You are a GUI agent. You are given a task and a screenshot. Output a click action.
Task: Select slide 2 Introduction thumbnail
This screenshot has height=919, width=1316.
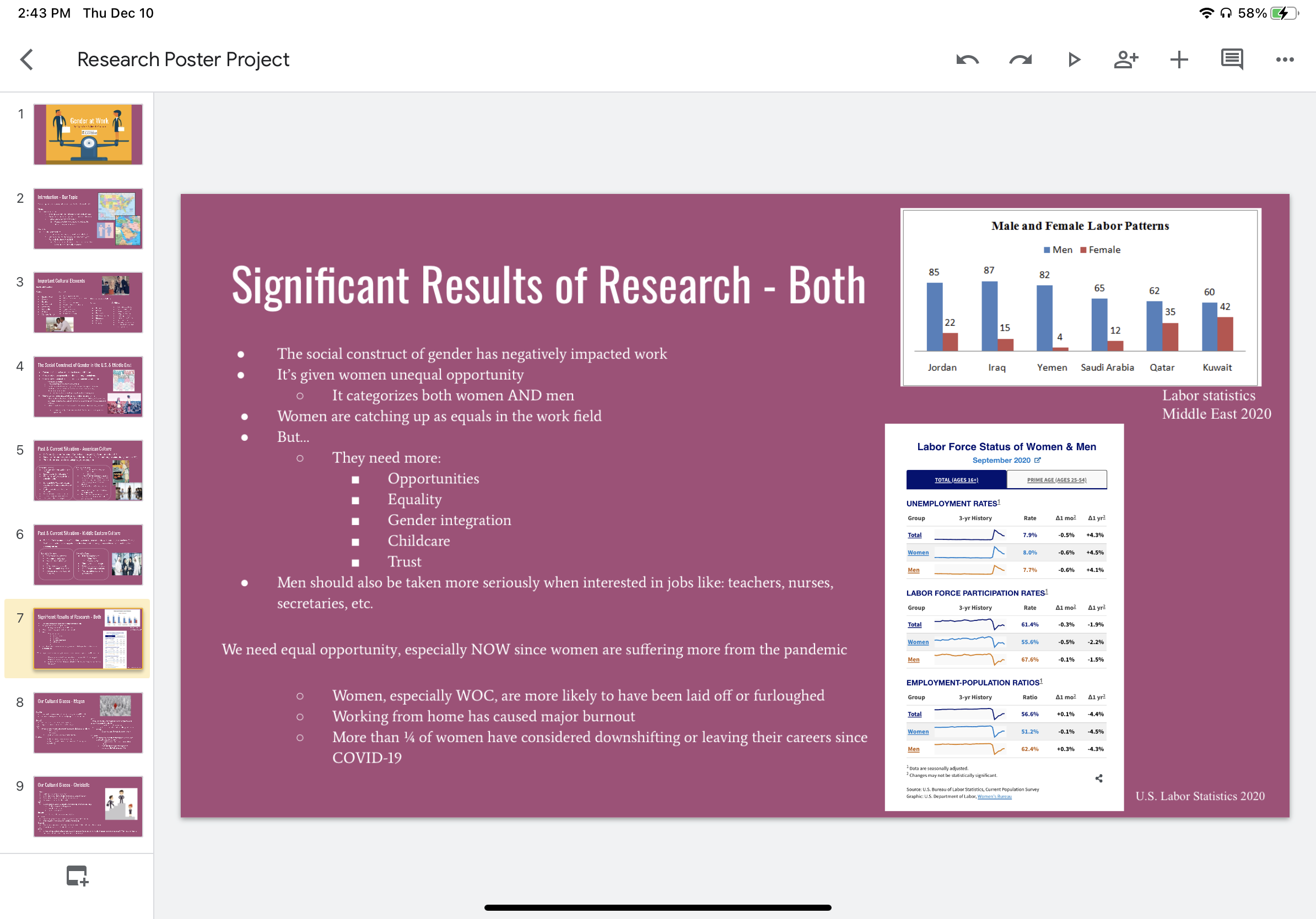coord(88,218)
